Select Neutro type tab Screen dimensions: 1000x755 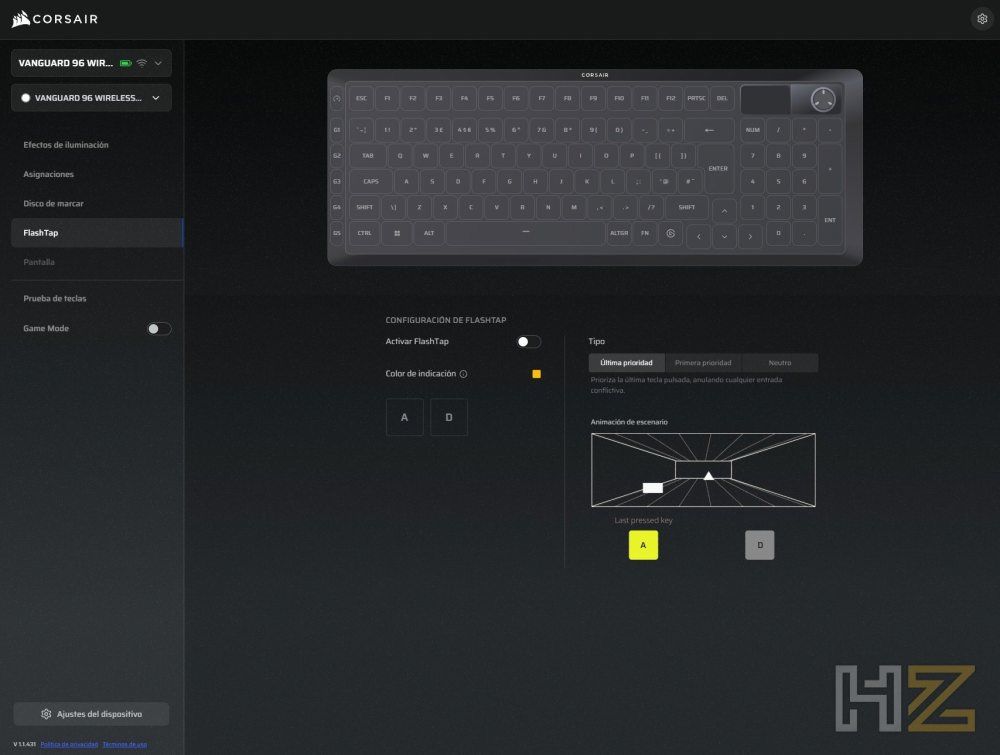[779, 363]
